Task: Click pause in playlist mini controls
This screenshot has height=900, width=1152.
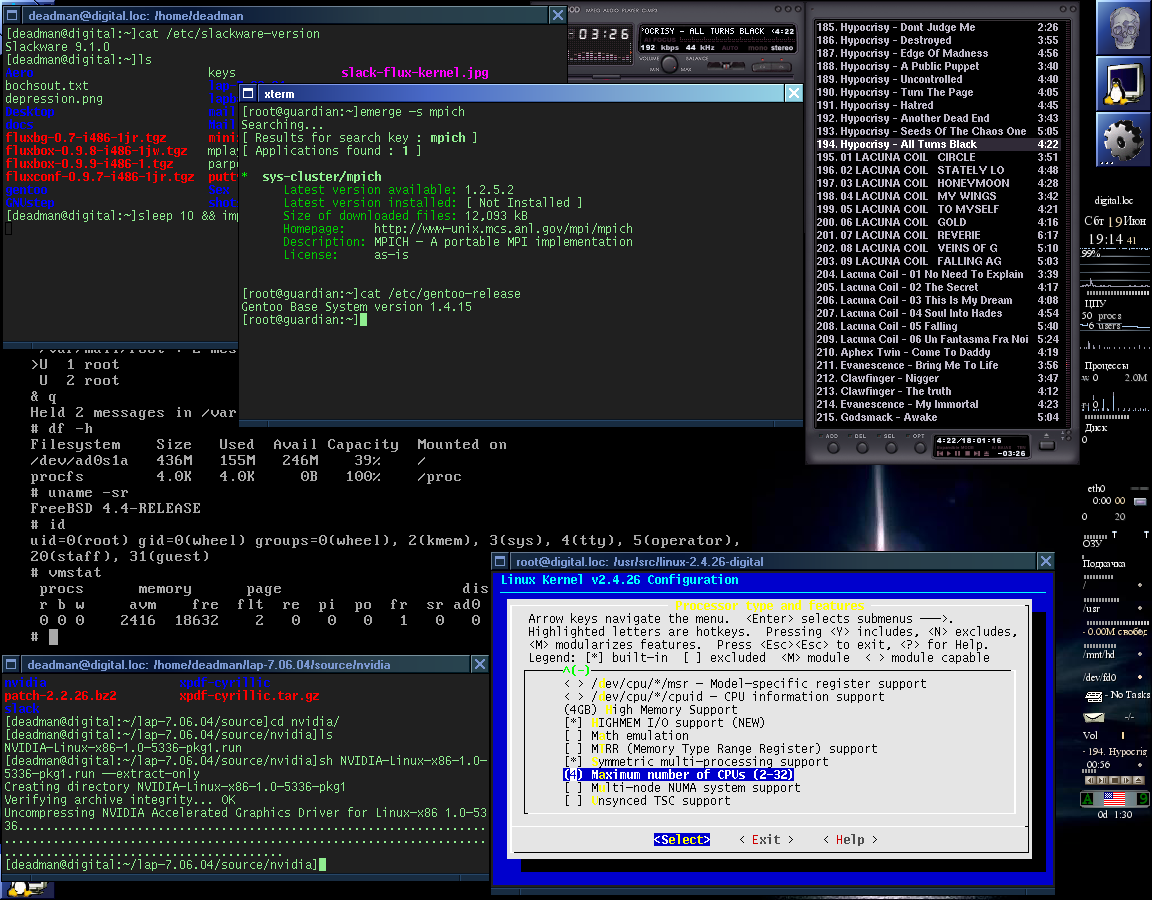Action: [x=957, y=453]
